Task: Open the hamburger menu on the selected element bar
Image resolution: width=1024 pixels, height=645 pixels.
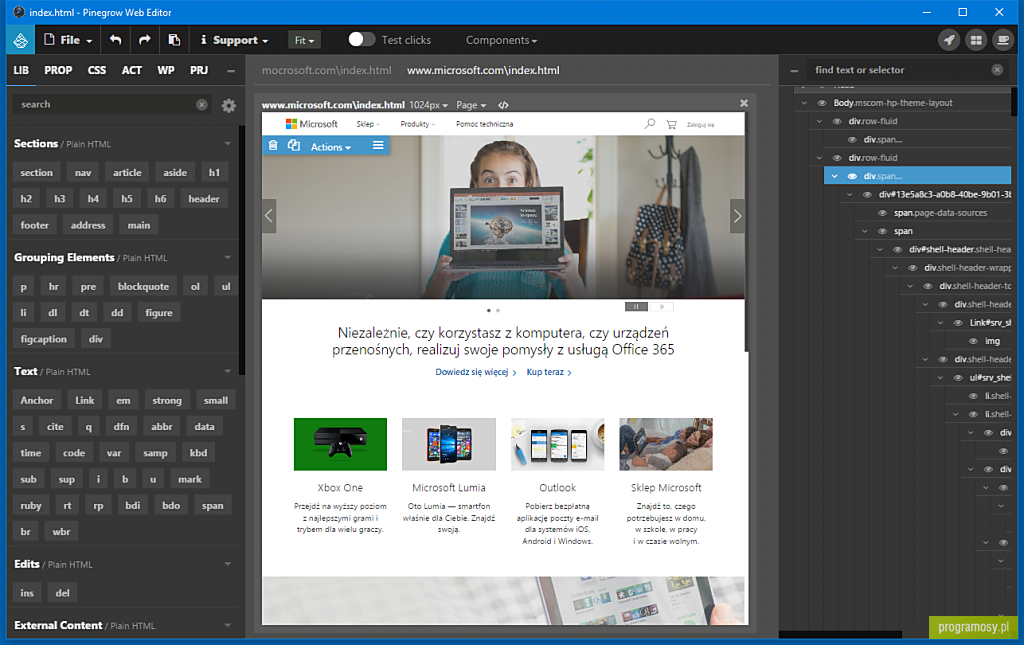Action: pos(377,145)
